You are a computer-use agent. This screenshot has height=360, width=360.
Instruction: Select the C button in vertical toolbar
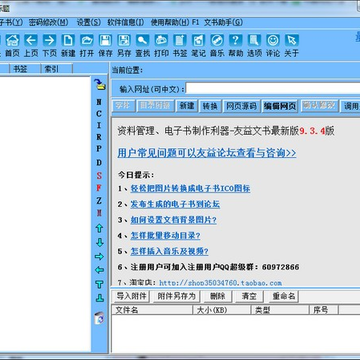point(99,114)
